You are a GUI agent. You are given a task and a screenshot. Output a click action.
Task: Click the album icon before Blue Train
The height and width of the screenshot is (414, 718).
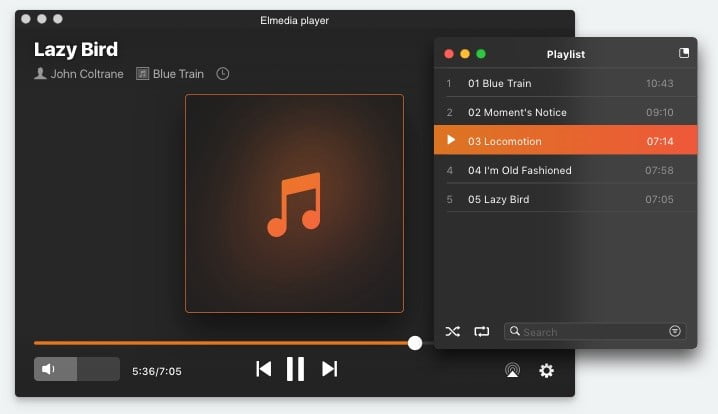pos(142,74)
